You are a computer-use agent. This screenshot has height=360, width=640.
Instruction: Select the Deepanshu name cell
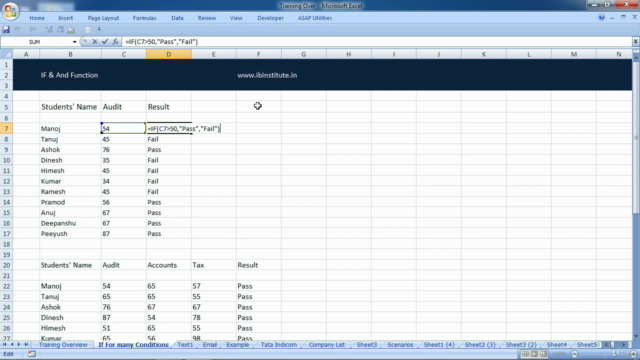click(70, 223)
